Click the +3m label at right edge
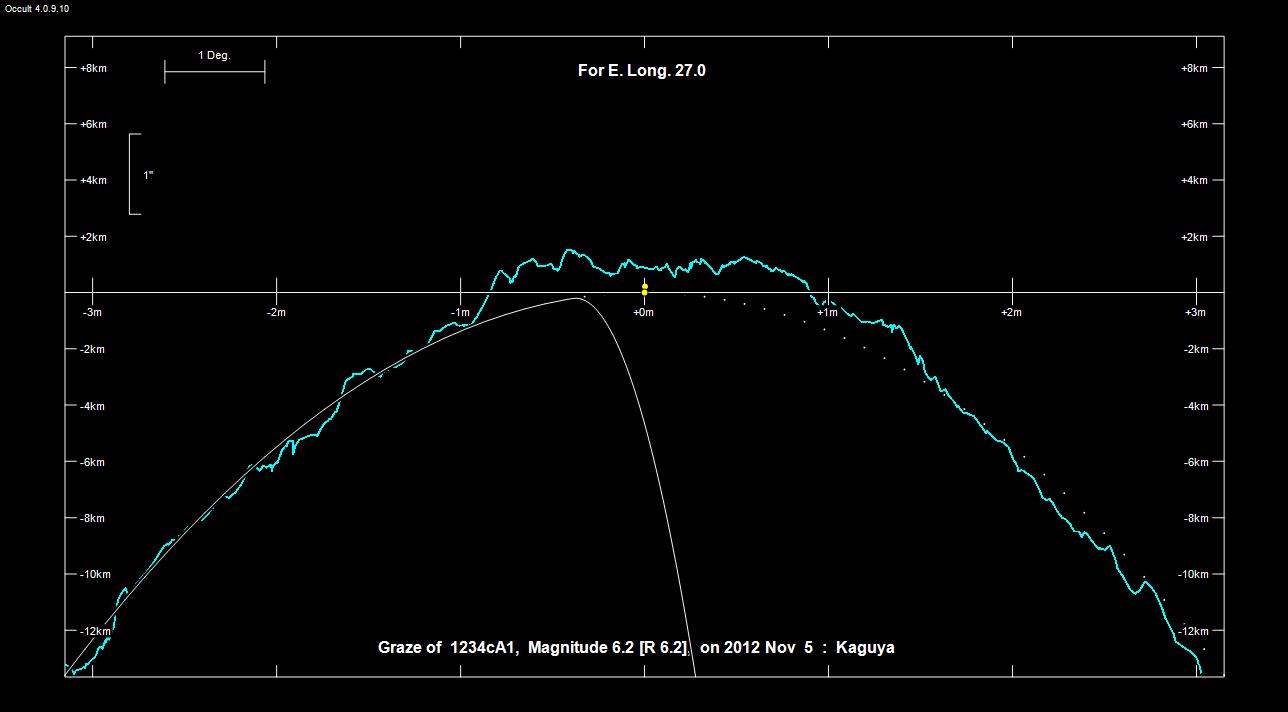This screenshot has height=712, width=1288. coord(1195,312)
